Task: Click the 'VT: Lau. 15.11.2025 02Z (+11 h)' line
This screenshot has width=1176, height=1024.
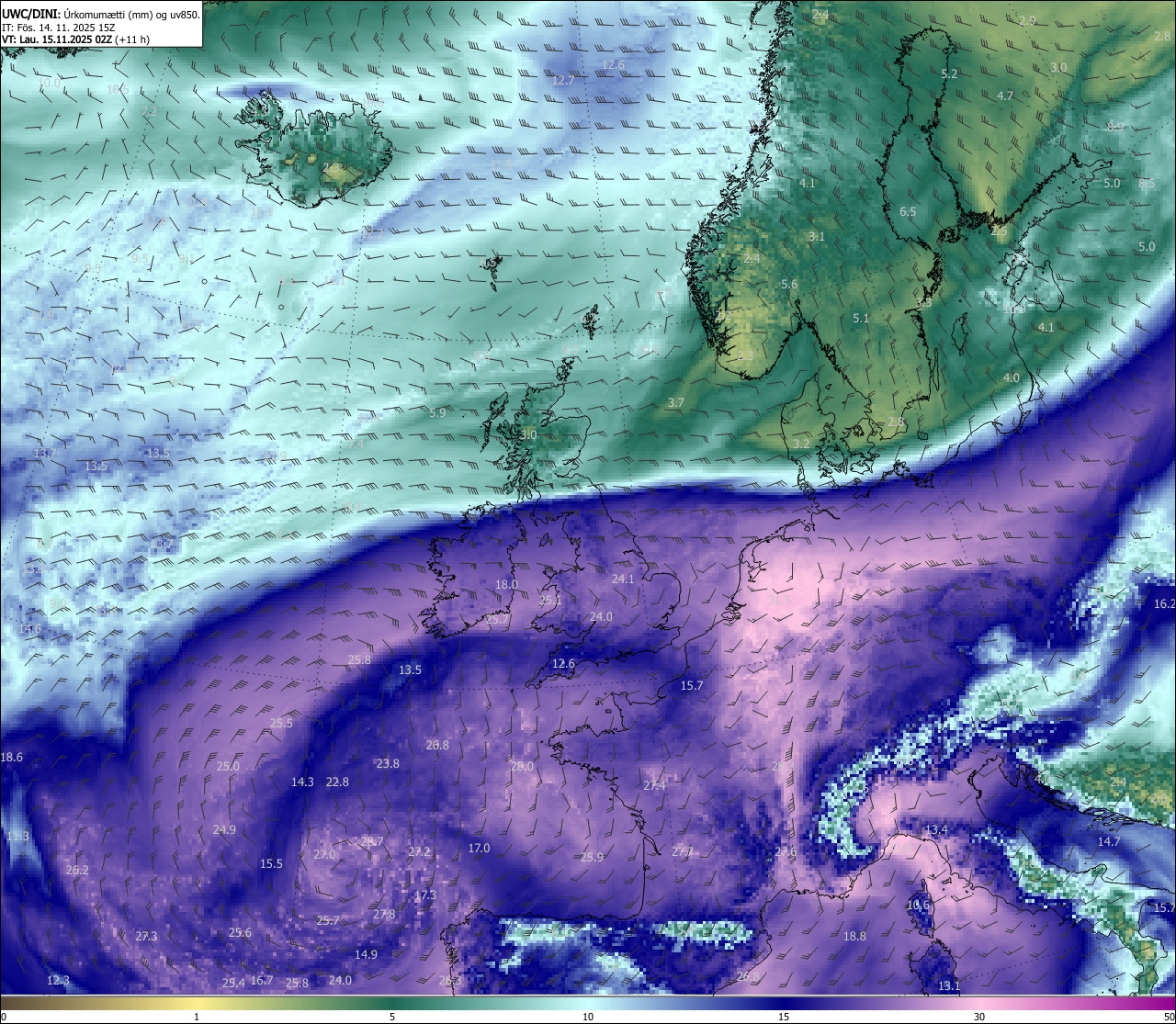Action: pos(76,39)
